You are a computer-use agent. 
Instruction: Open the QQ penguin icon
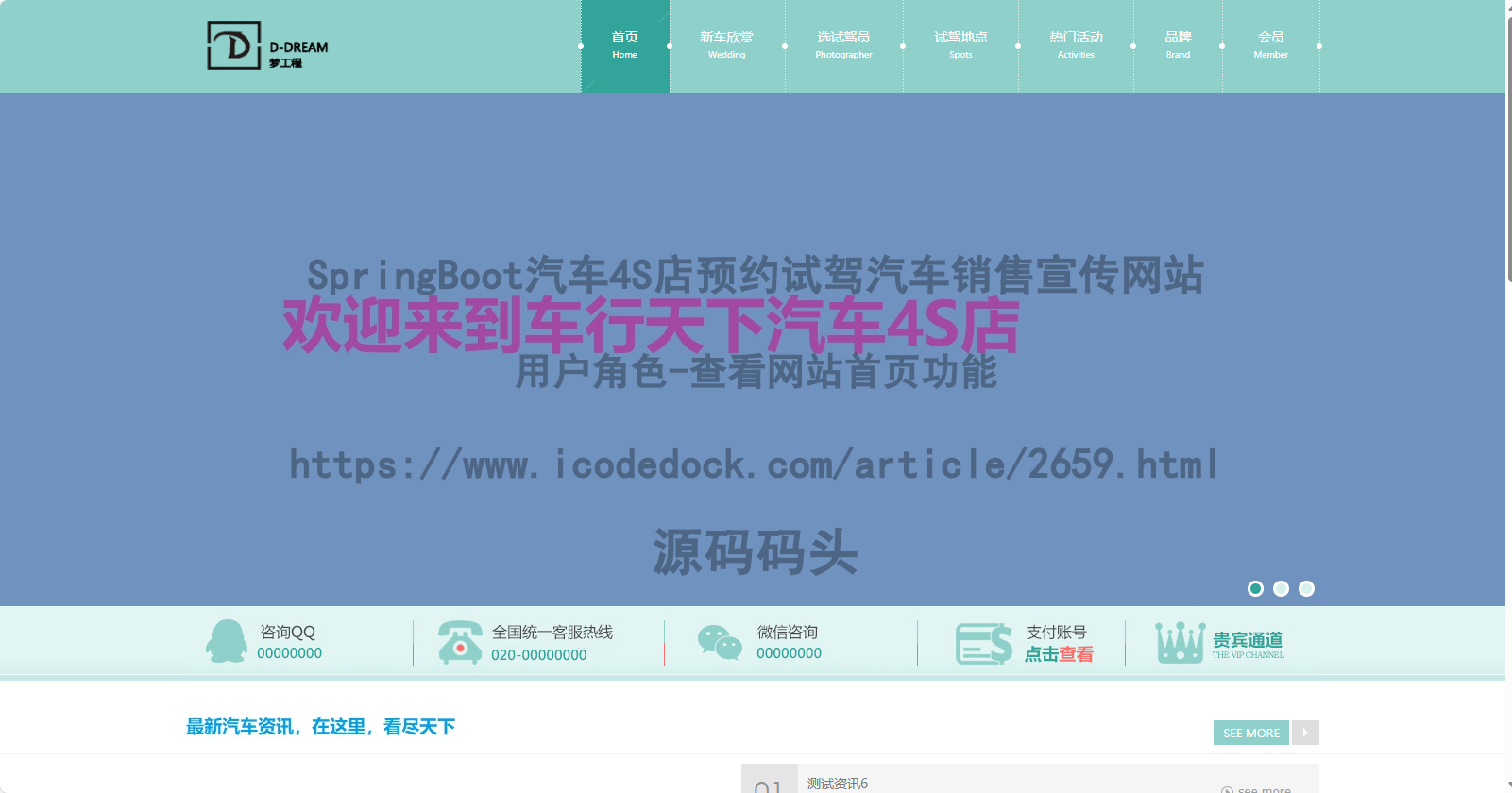tap(227, 641)
